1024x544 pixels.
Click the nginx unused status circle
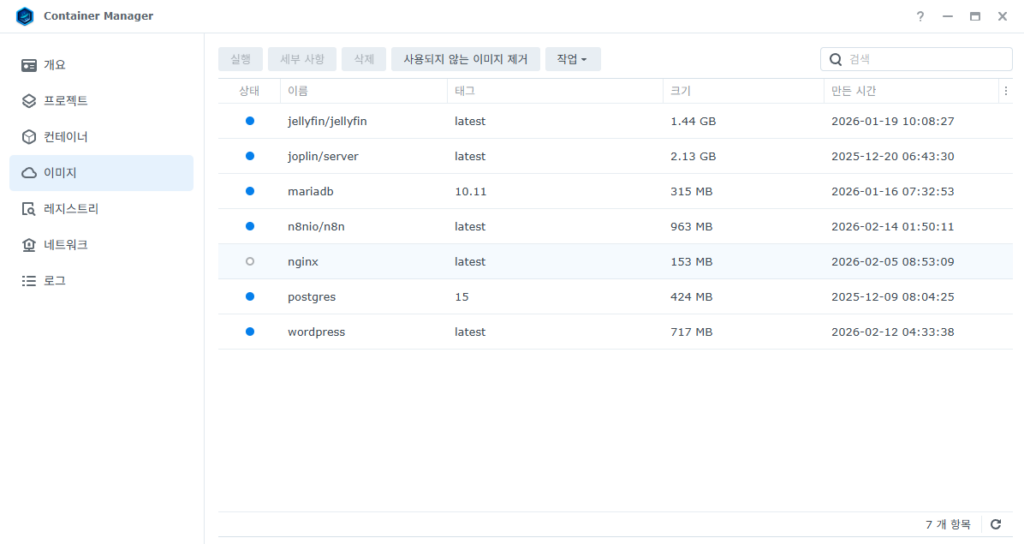(249, 261)
